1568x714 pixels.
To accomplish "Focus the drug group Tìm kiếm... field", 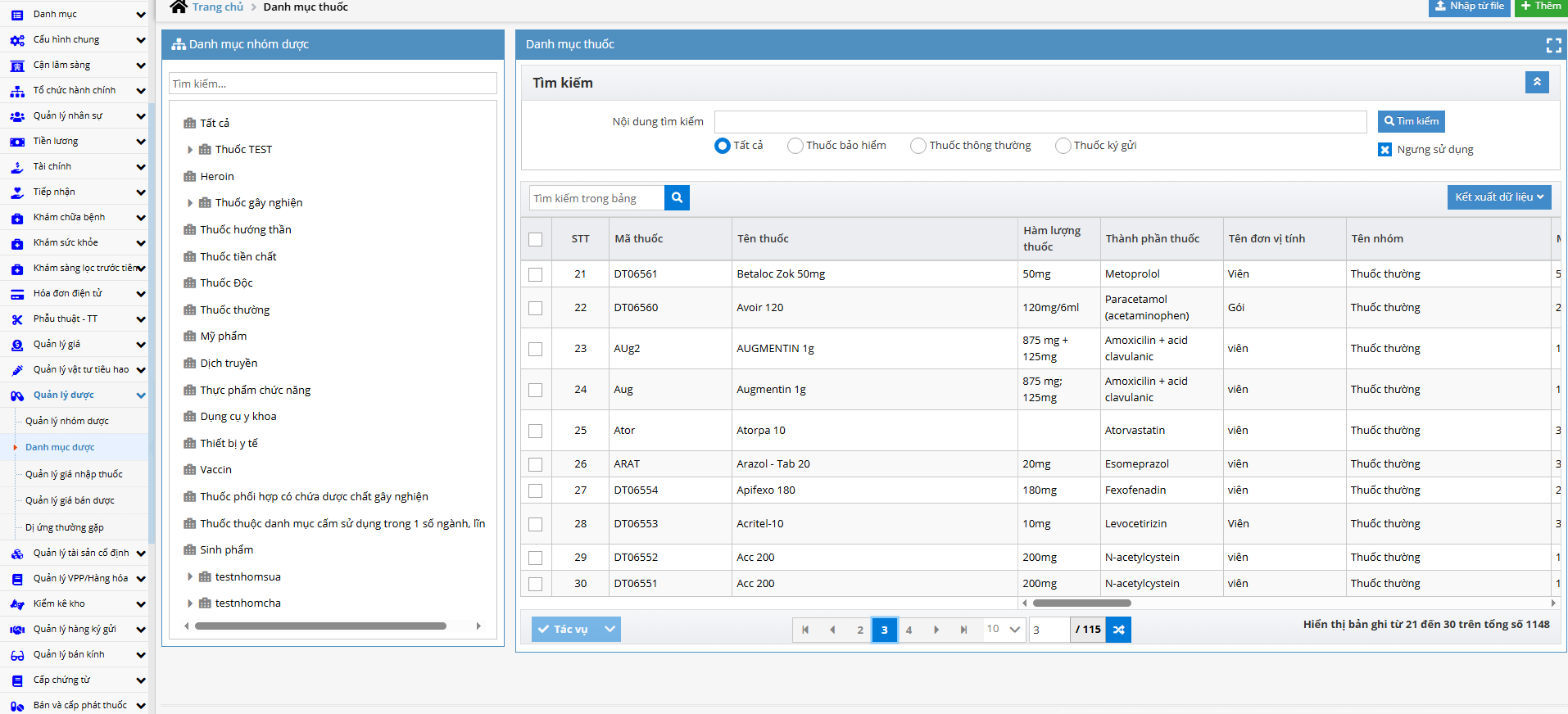I will [x=333, y=84].
